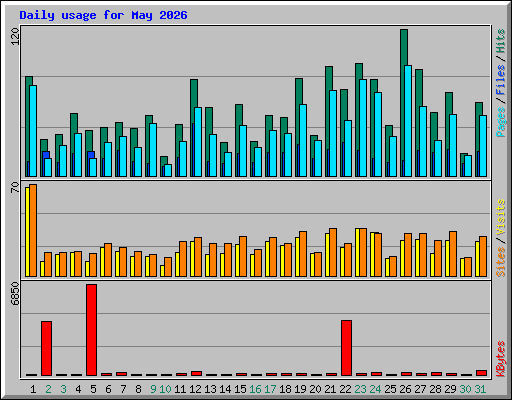Click the day 8 label on x-axis
The width and height of the screenshot is (512, 400).
(138, 389)
